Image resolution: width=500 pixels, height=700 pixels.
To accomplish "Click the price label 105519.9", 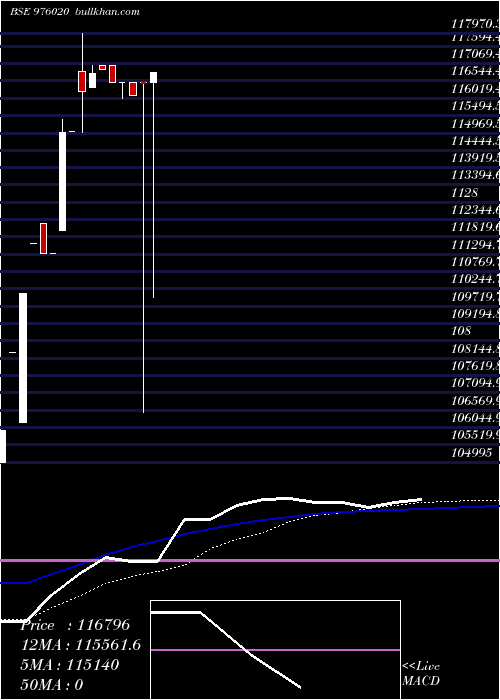I will tap(475, 435).
